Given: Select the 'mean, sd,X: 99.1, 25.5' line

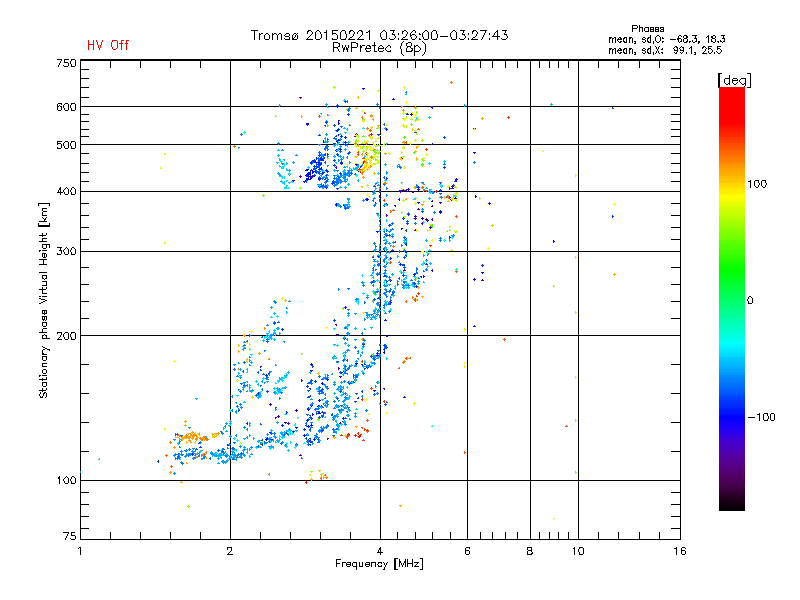Looking at the screenshot, I should click(x=665, y=50).
